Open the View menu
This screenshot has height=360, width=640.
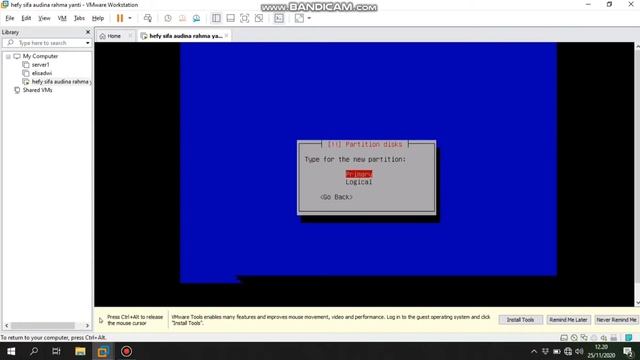click(x=44, y=18)
